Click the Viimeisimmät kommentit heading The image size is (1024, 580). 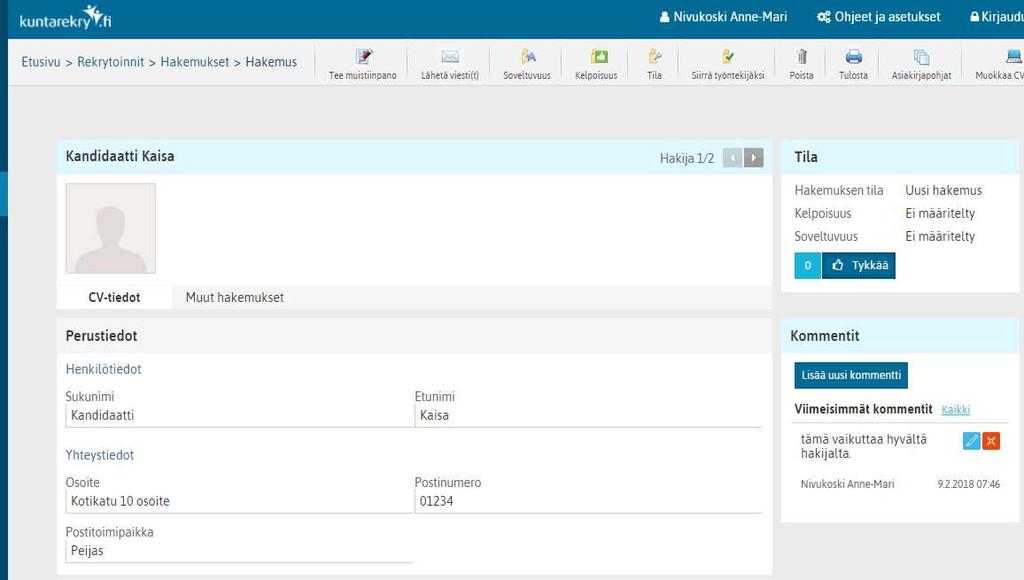click(863, 409)
